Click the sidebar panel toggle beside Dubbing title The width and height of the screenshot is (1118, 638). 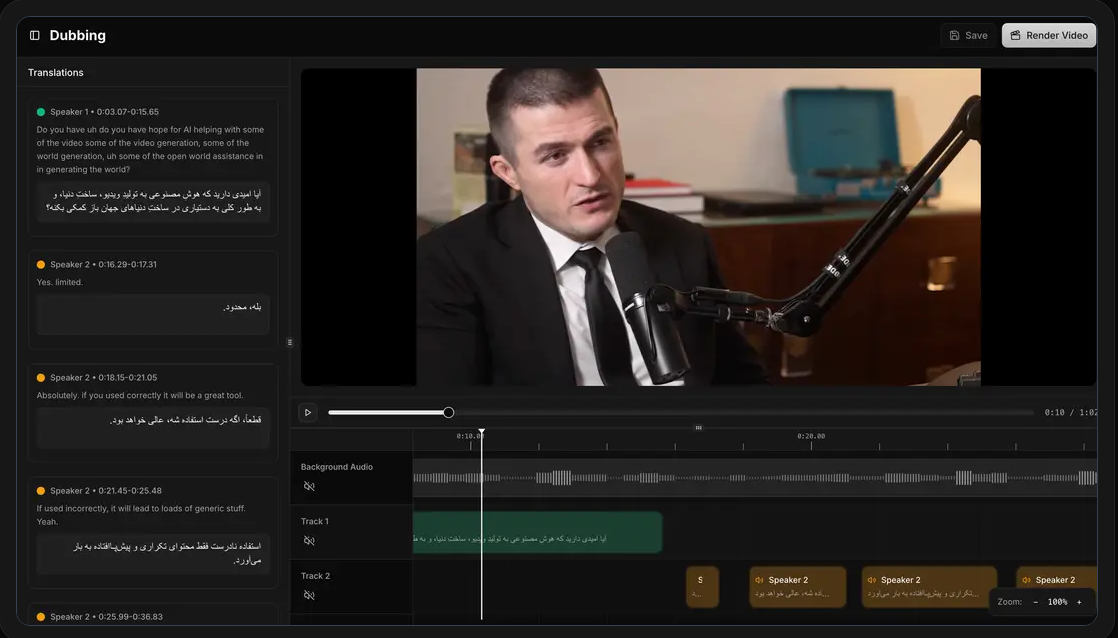(x=33, y=34)
